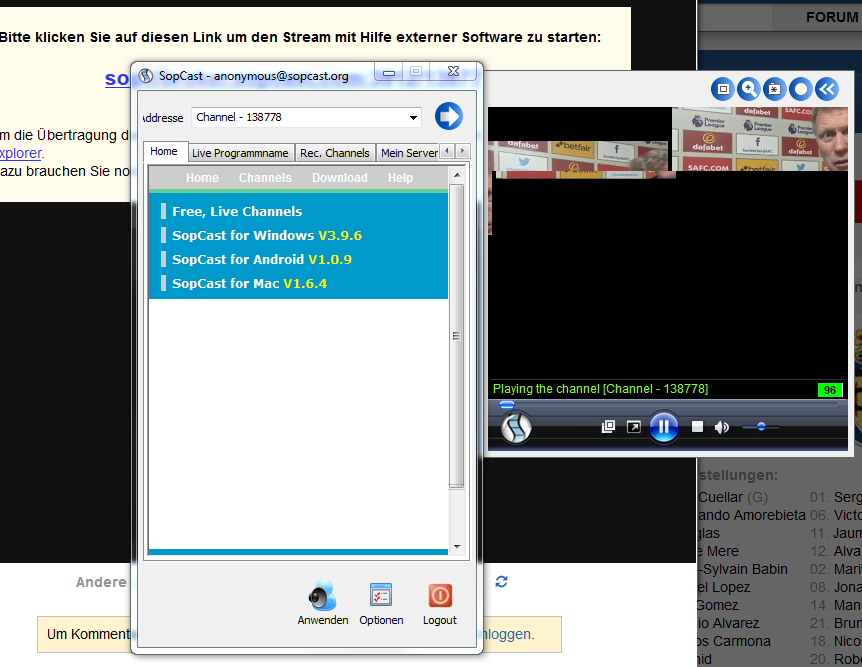Click the magnifier zoom icon above the video
Image resolution: width=862 pixels, height=667 pixels.
[749, 89]
